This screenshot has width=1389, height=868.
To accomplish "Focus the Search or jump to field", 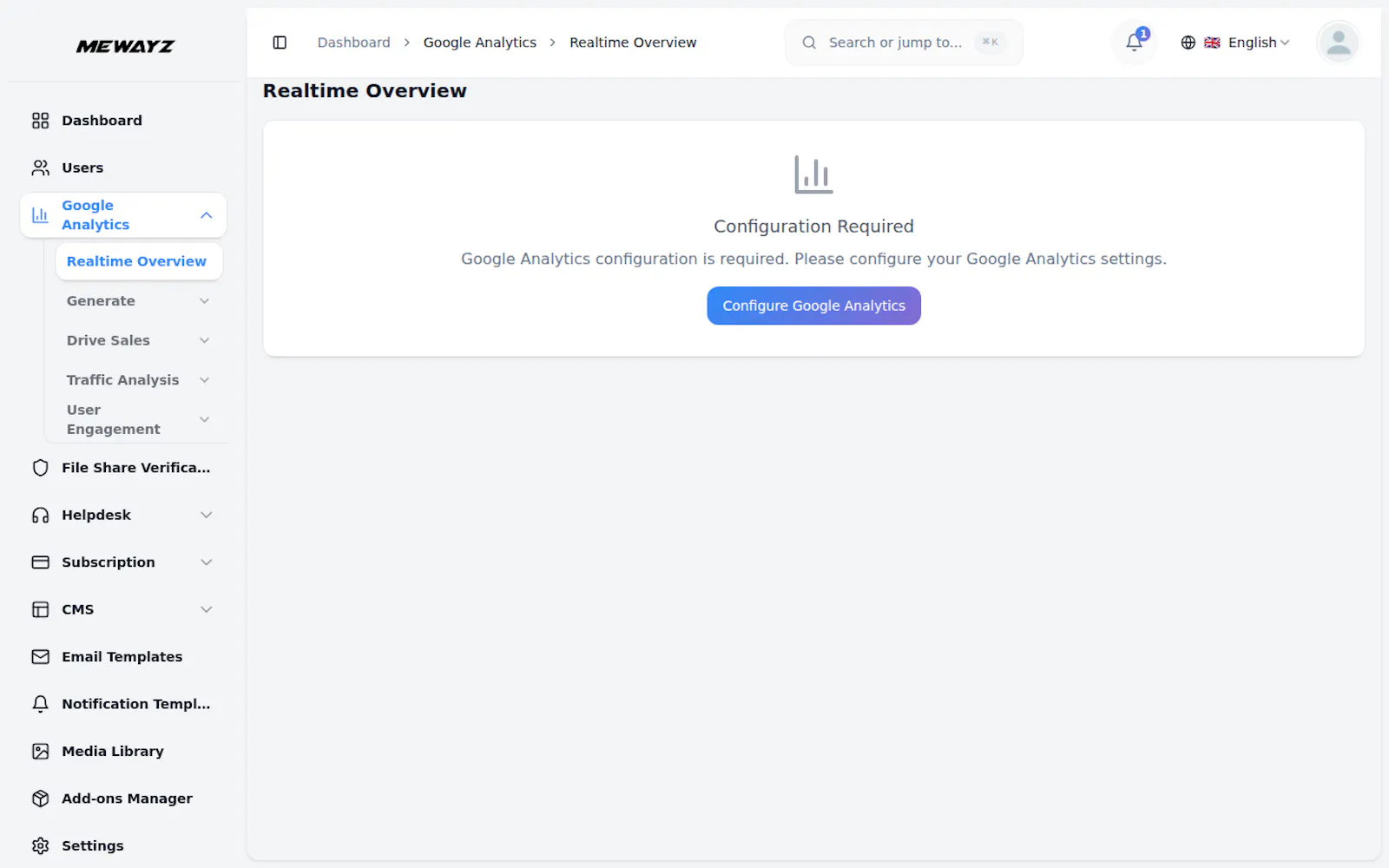I will pyautogui.click(x=904, y=43).
